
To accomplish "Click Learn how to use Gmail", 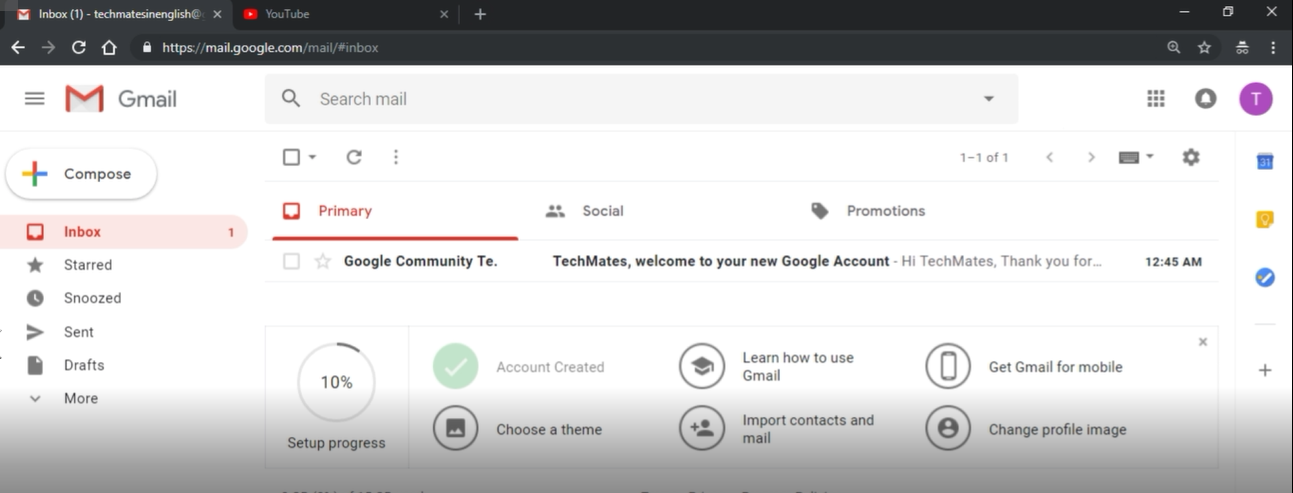I will tap(798, 366).
